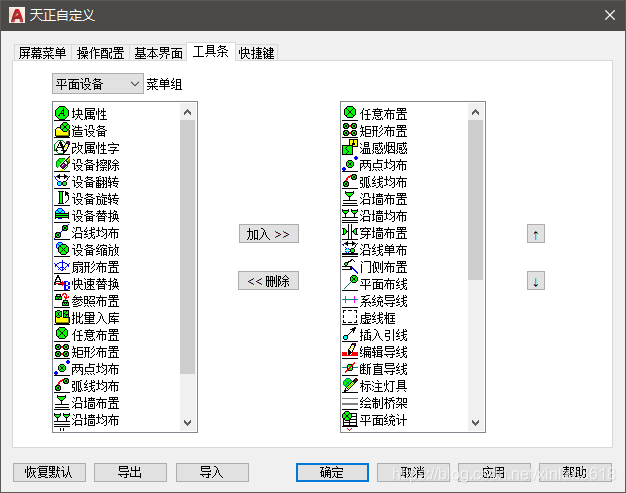Click the 断直导线 icon
626x493 pixels.
[x=350, y=368]
